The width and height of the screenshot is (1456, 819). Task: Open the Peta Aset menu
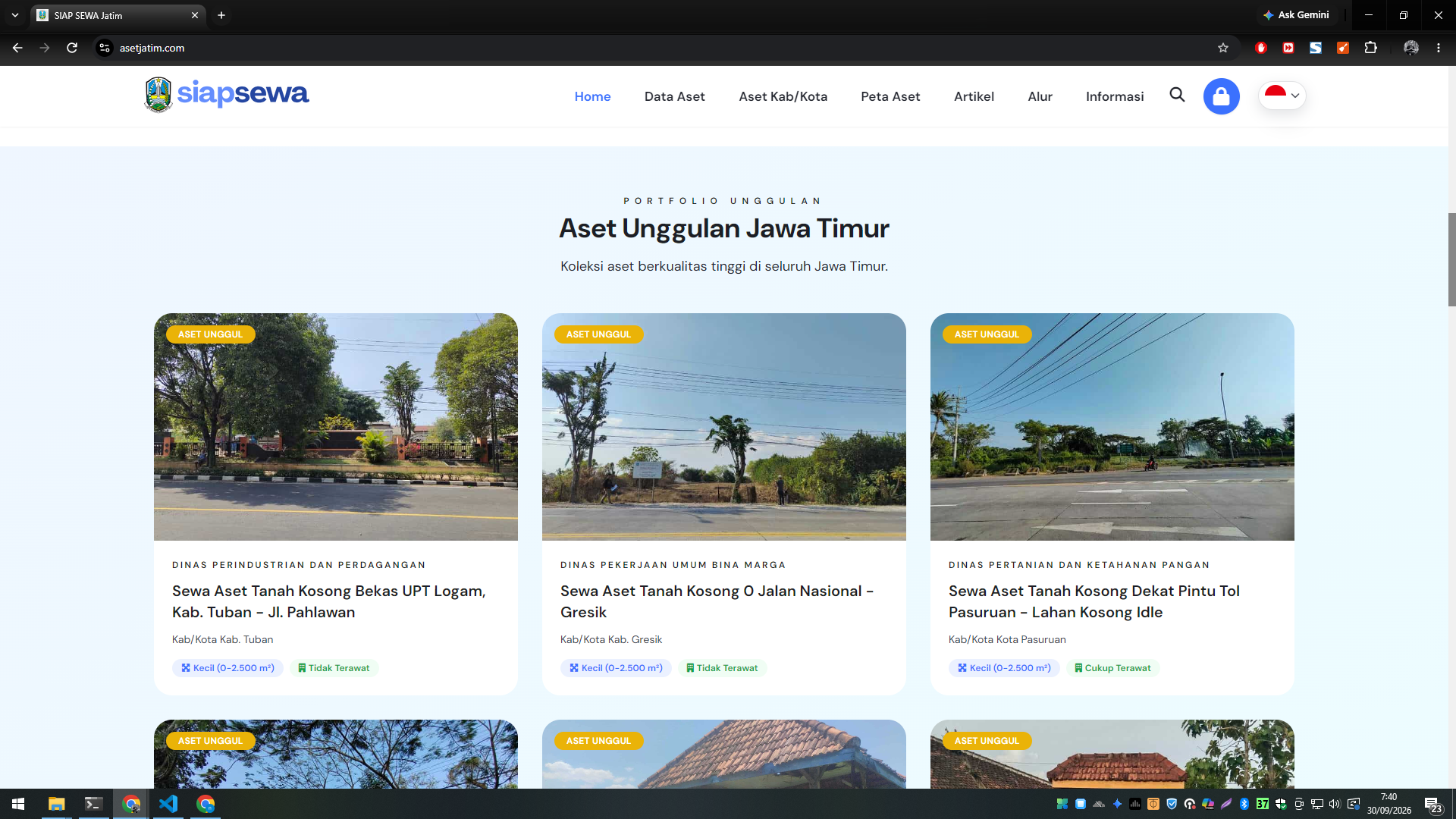point(890,96)
